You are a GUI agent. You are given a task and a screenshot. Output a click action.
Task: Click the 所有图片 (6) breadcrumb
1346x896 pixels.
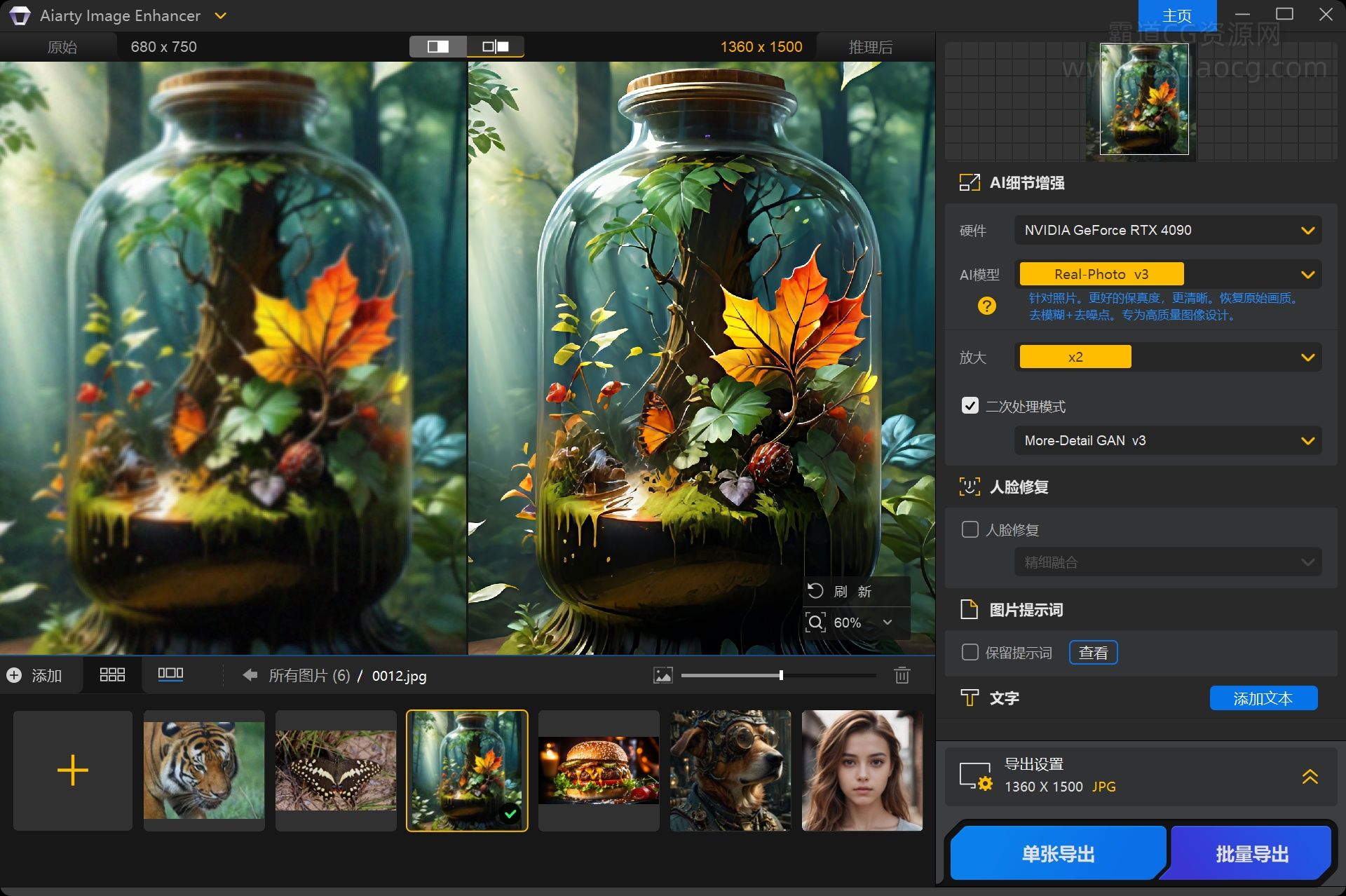[309, 675]
